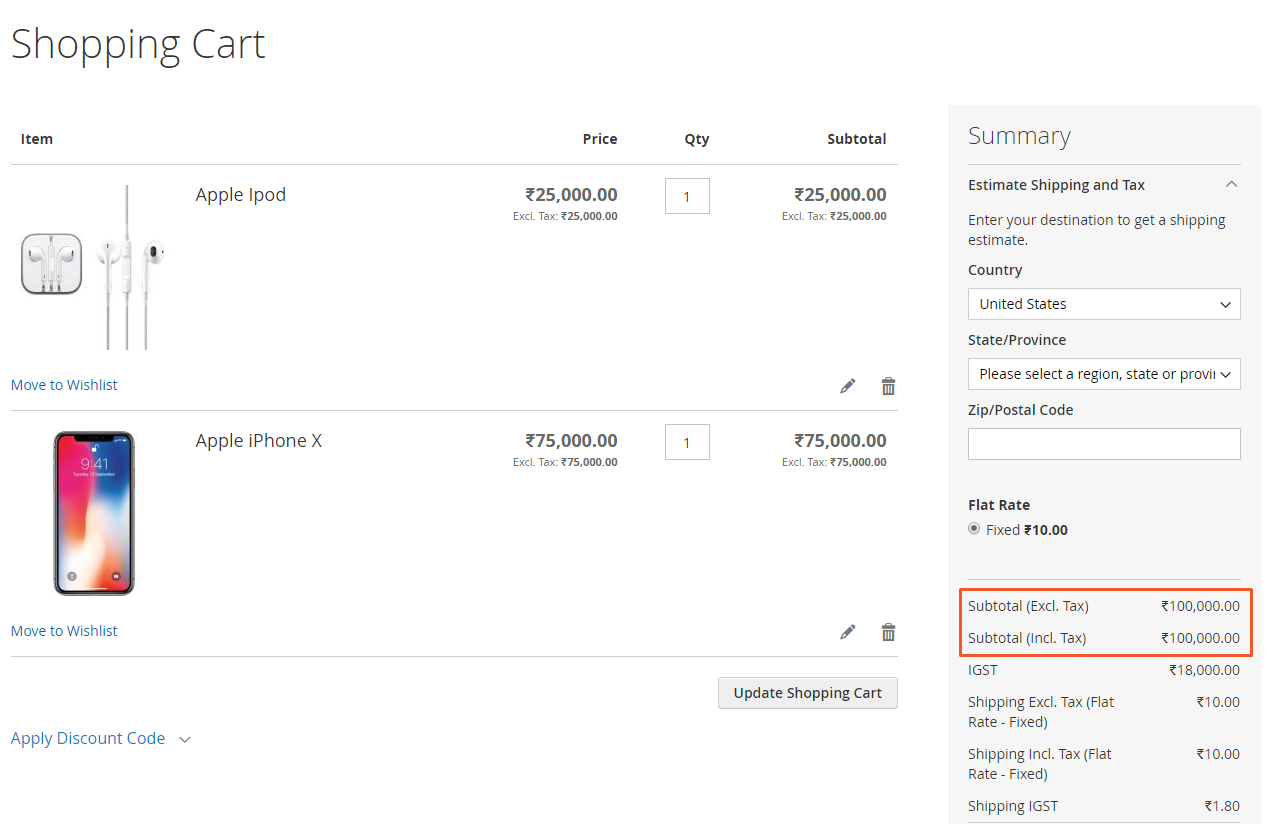Move Apple Ipod to Wishlist
The width and height of the screenshot is (1269, 824).
click(x=64, y=385)
